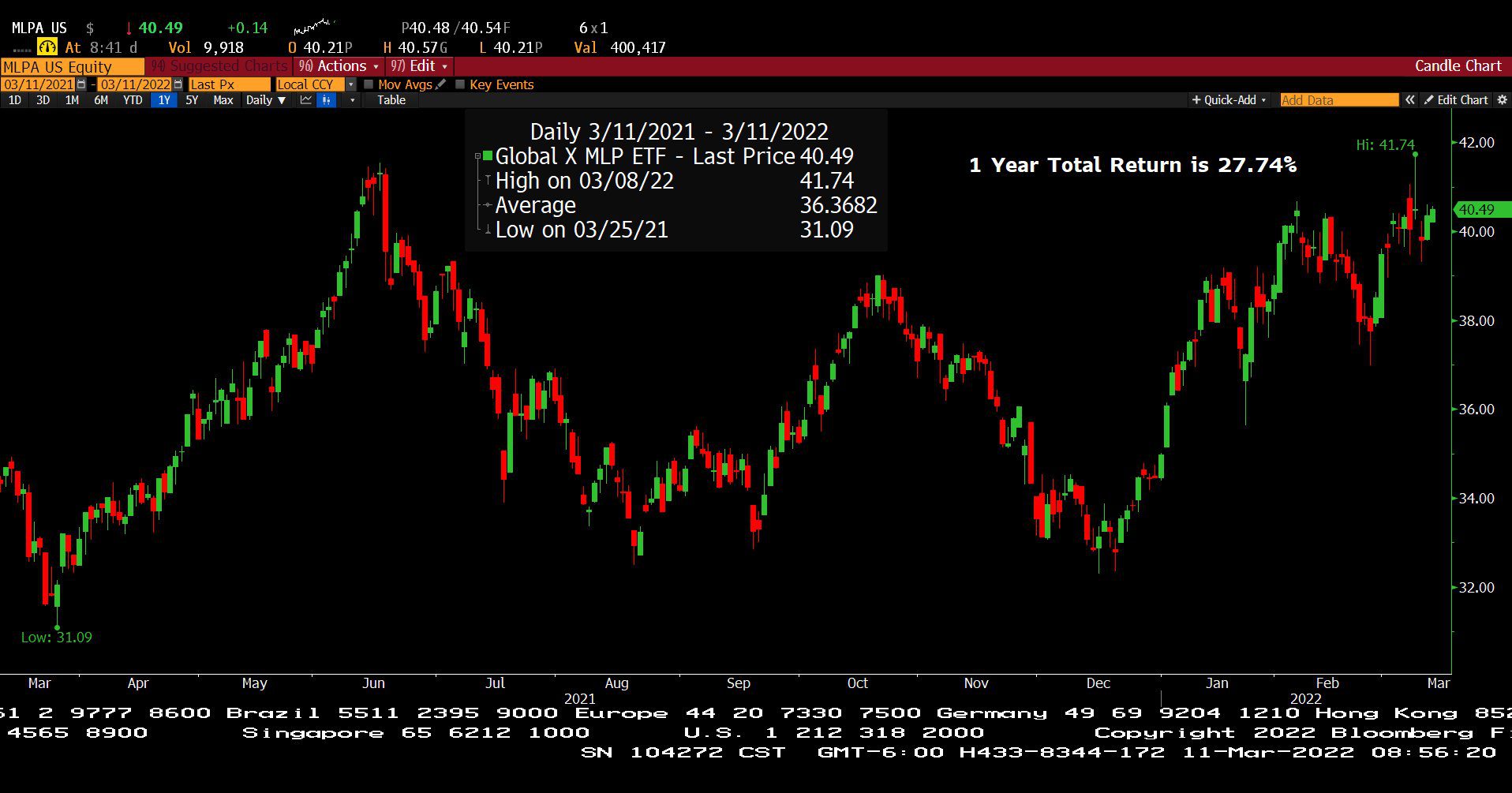
Task: Select the YTD time range
Action: point(133,100)
